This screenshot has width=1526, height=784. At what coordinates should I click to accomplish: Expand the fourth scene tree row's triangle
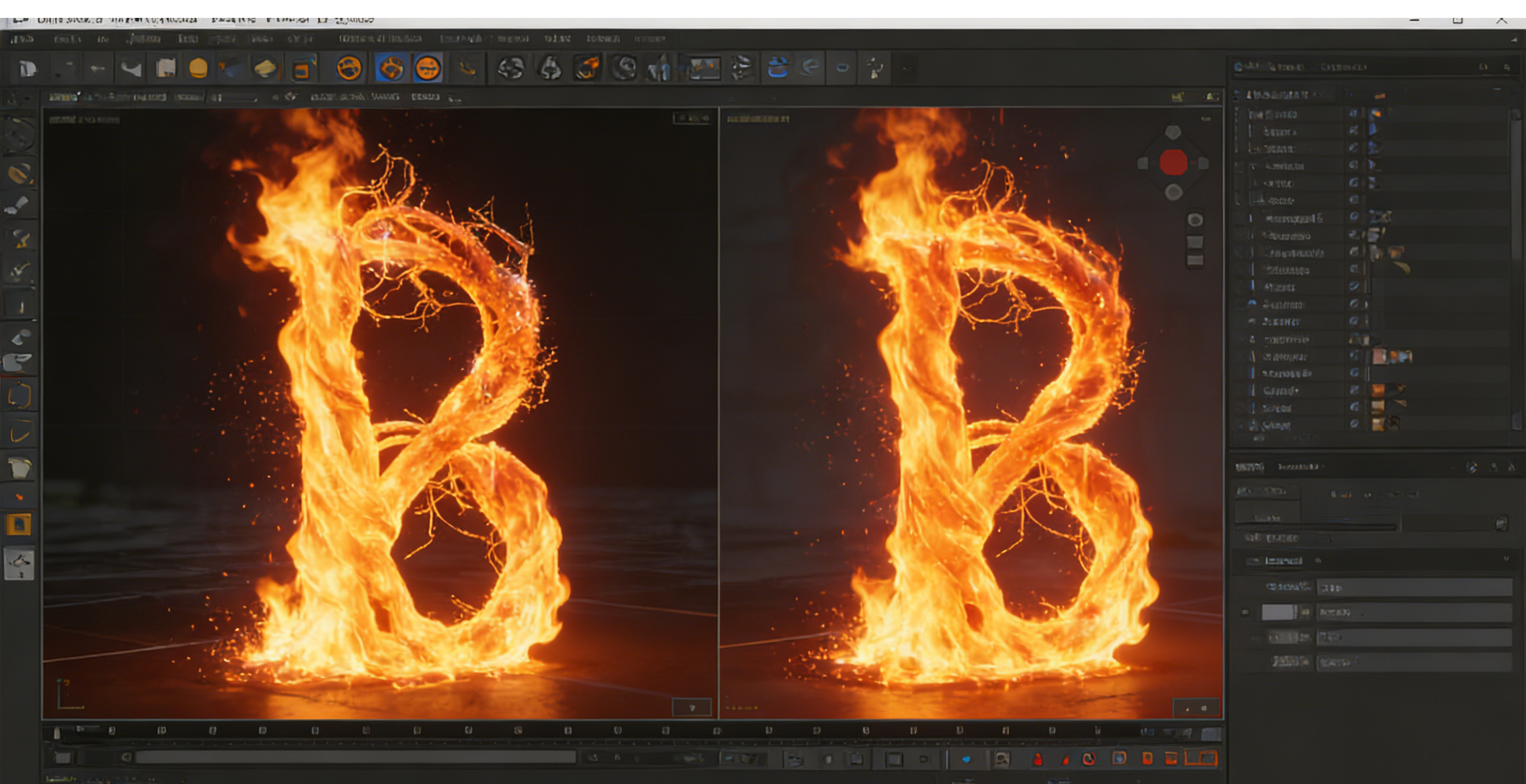pyautogui.click(x=1252, y=166)
